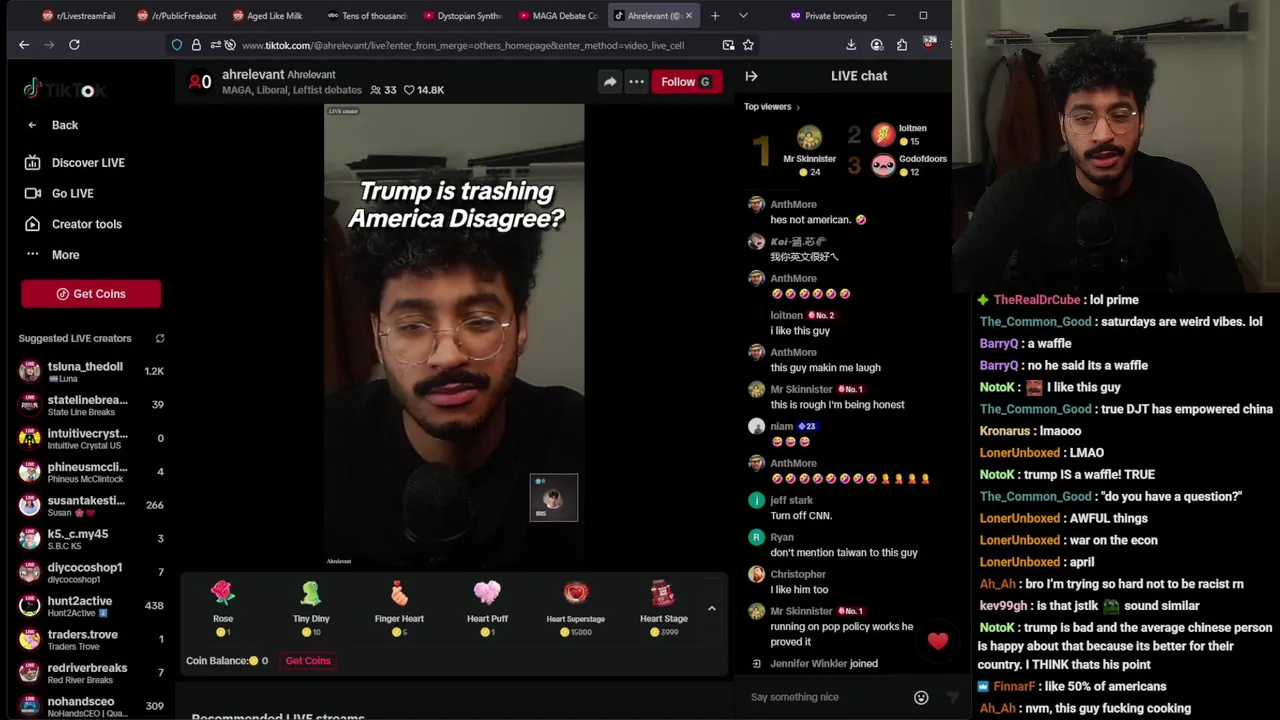Image resolution: width=1280 pixels, height=720 pixels.
Task: Click the red Get Coins sidebar button
Action: 91,294
